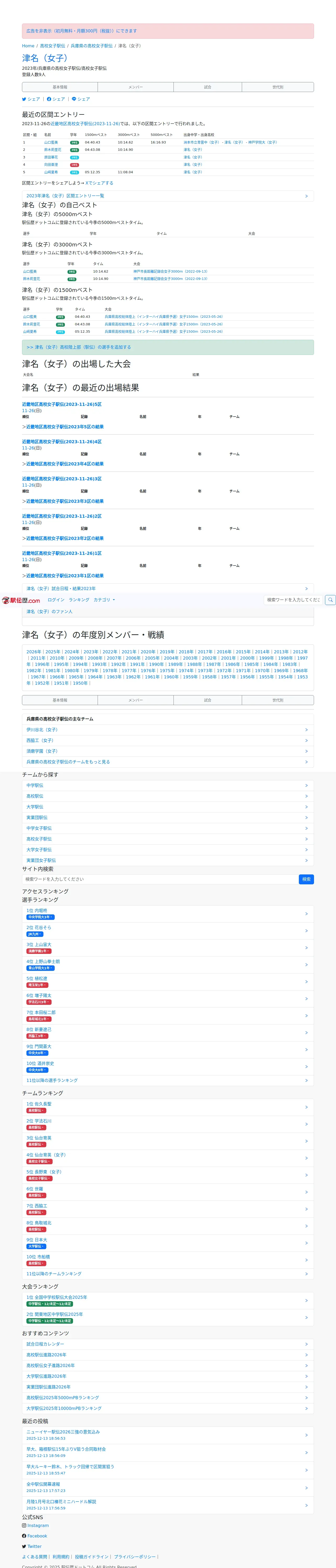Click the 駅伝歴.com site logo

click(21, 600)
